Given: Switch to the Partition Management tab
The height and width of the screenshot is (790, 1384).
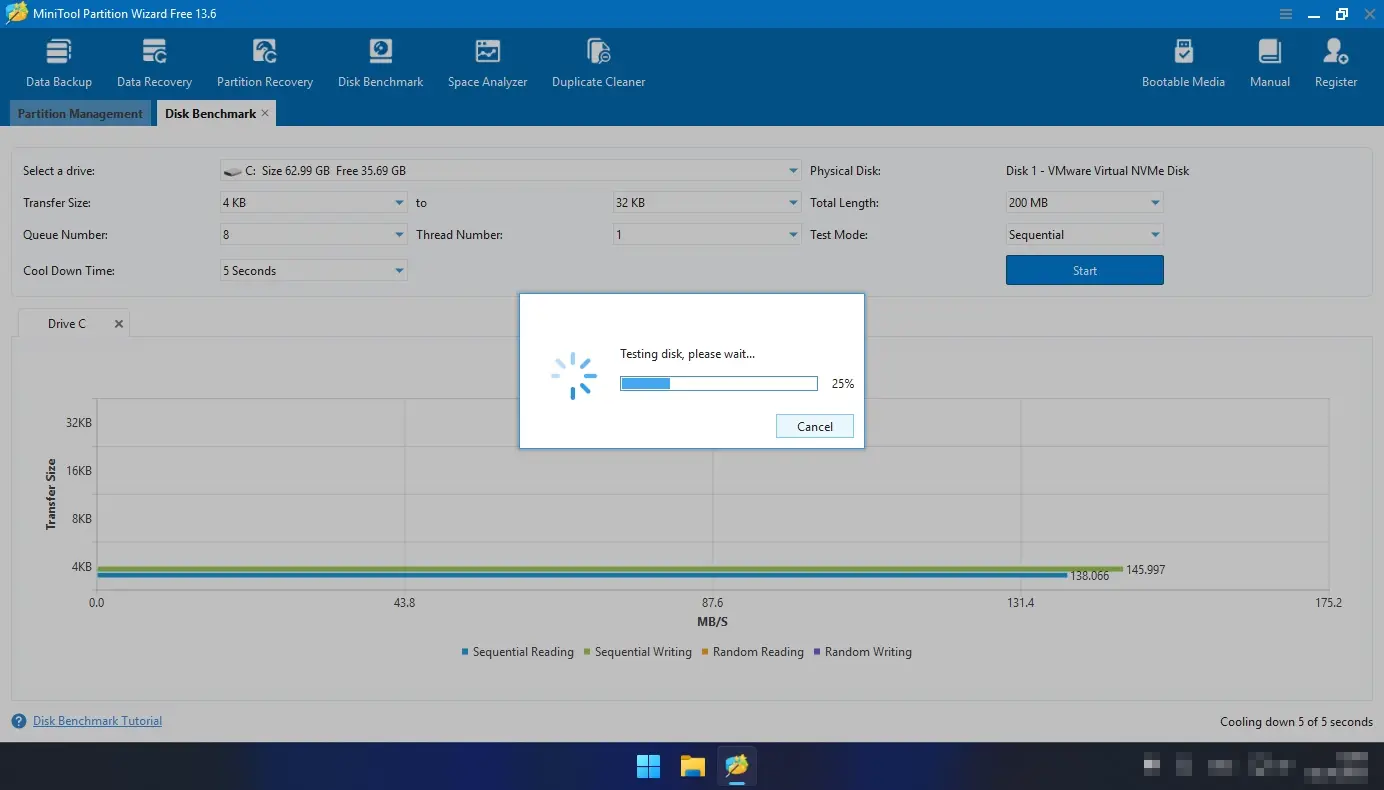Looking at the screenshot, I should point(80,114).
